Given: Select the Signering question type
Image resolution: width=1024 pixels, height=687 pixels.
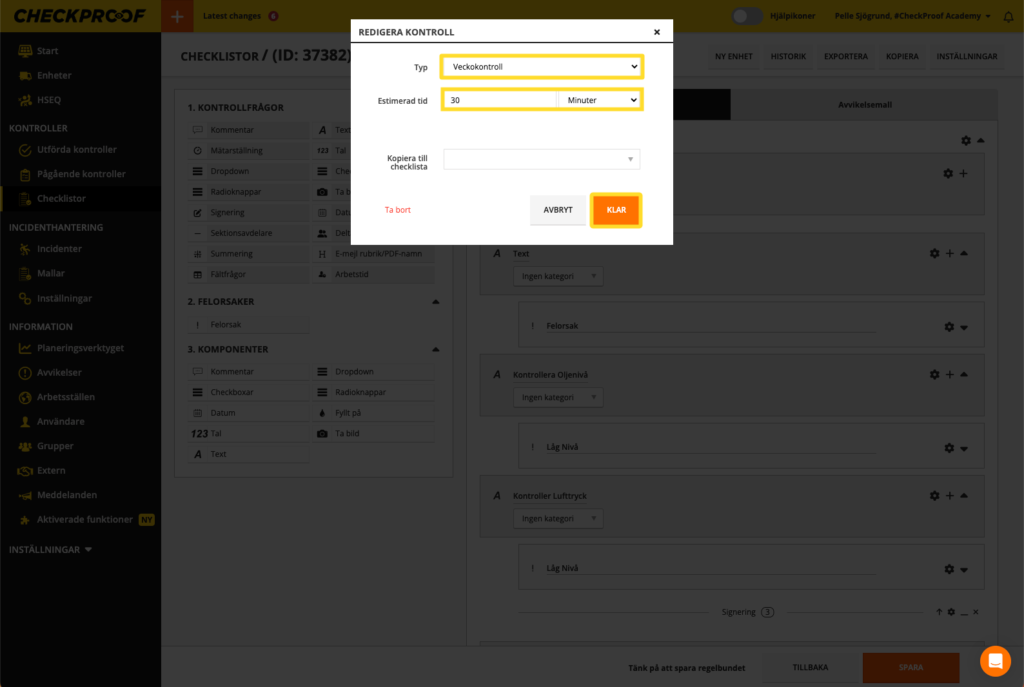Looking at the screenshot, I should [x=226, y=212].
